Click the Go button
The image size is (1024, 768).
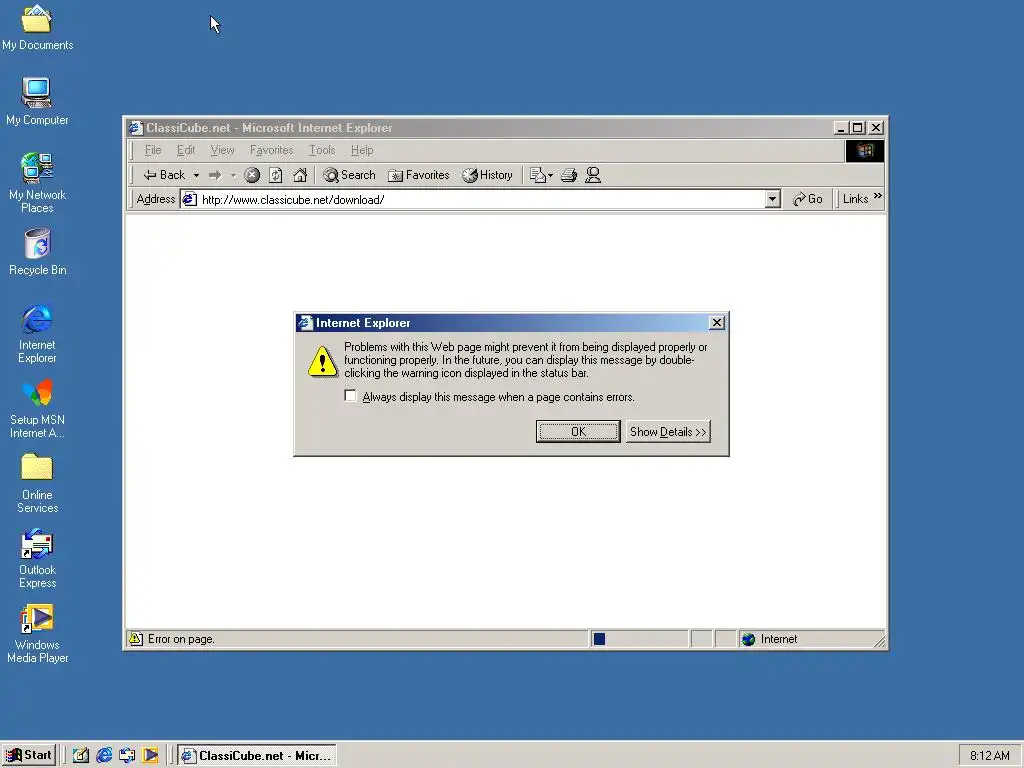[x=807, y=199]
